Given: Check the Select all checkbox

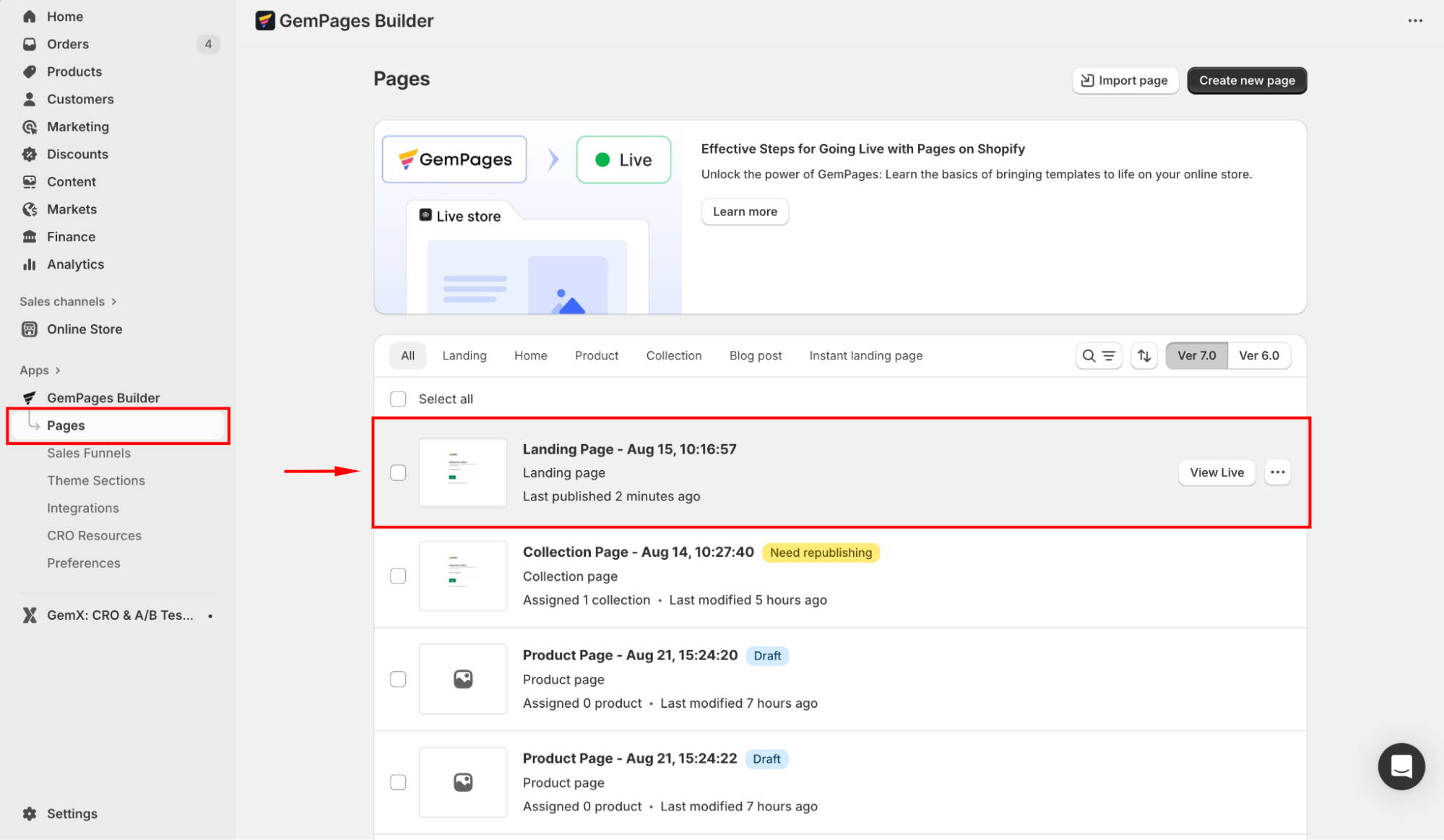Looking at the screenshot, I should (398, 399).
